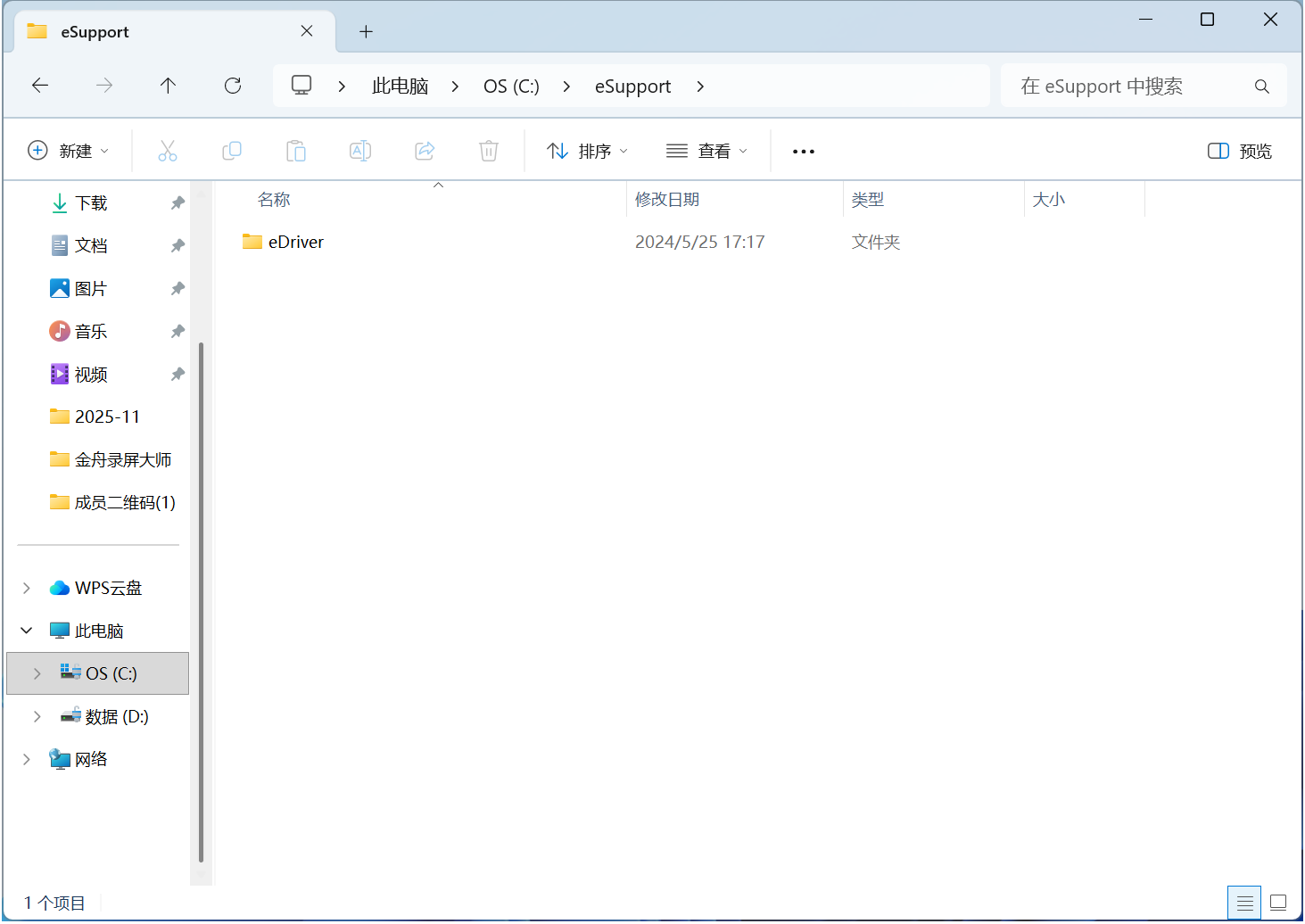The image size is (1305, 924).
Task: Expand OS (C:) in the sidebar tree
Action: [x=36, y=673]
